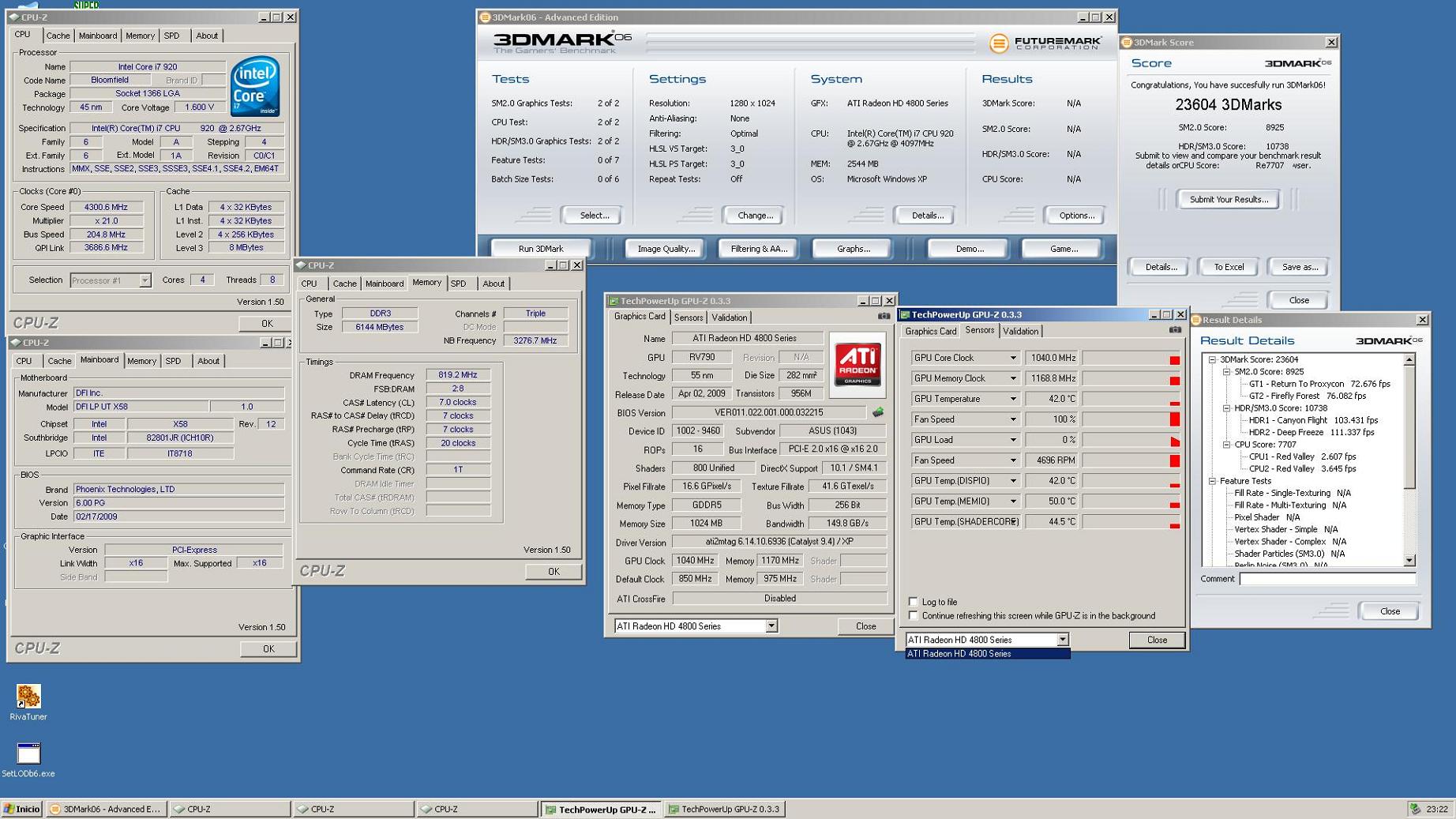The image size is (1456, 819).
Task: Open Validation tab in GPU-Z Sensors window
Action: click(1021, 332)
